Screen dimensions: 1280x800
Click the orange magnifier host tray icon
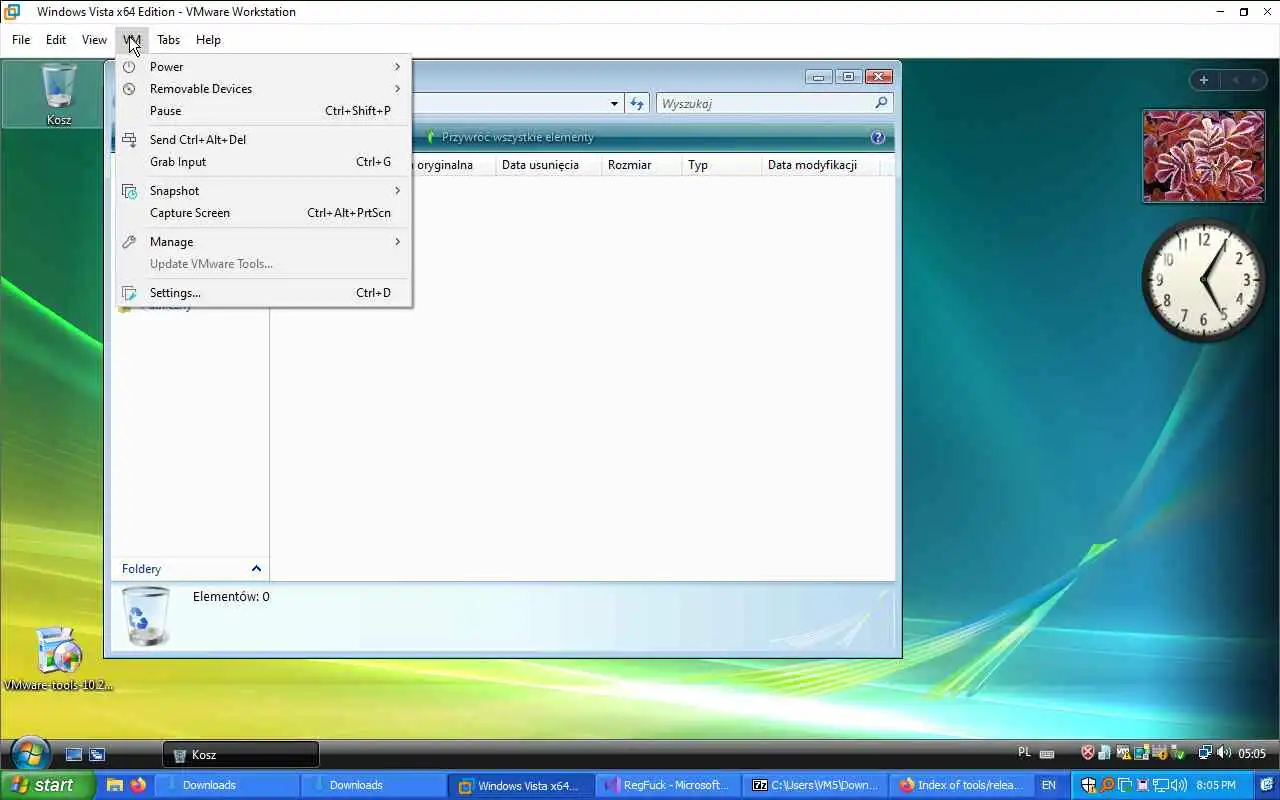pyautogui.click(x=1107, y=785)
